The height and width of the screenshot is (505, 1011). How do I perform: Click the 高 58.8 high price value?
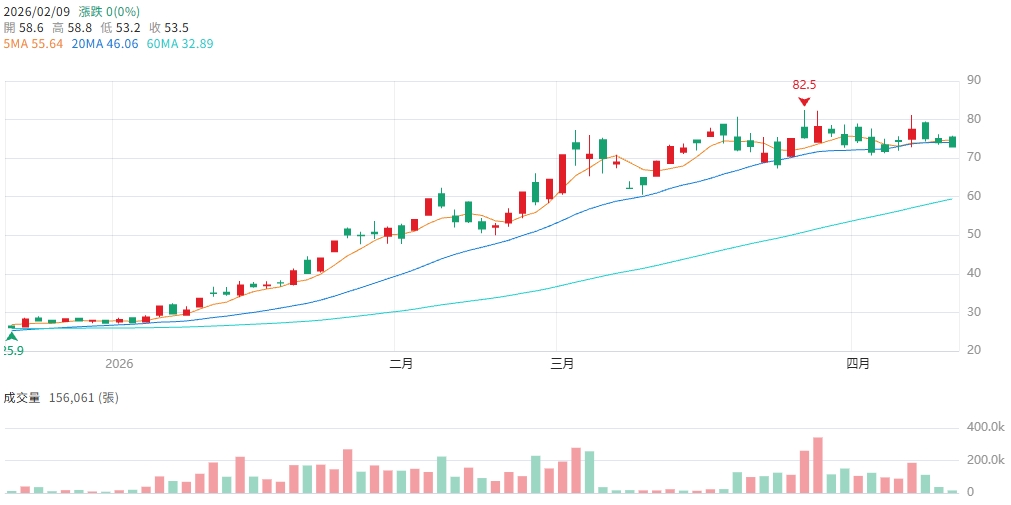pos(74,28)
